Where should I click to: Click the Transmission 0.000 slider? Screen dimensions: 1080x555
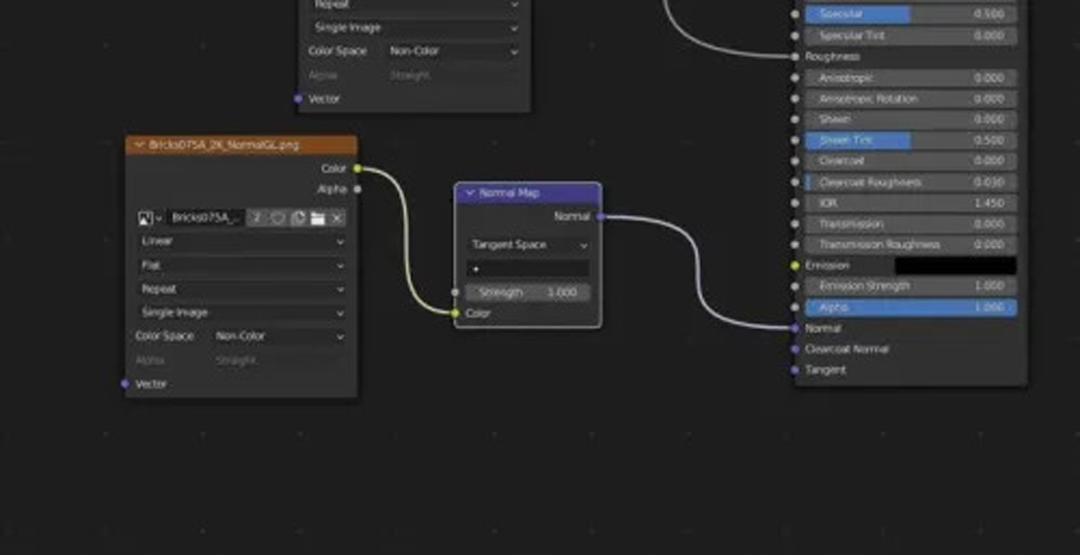pos(911,224)
